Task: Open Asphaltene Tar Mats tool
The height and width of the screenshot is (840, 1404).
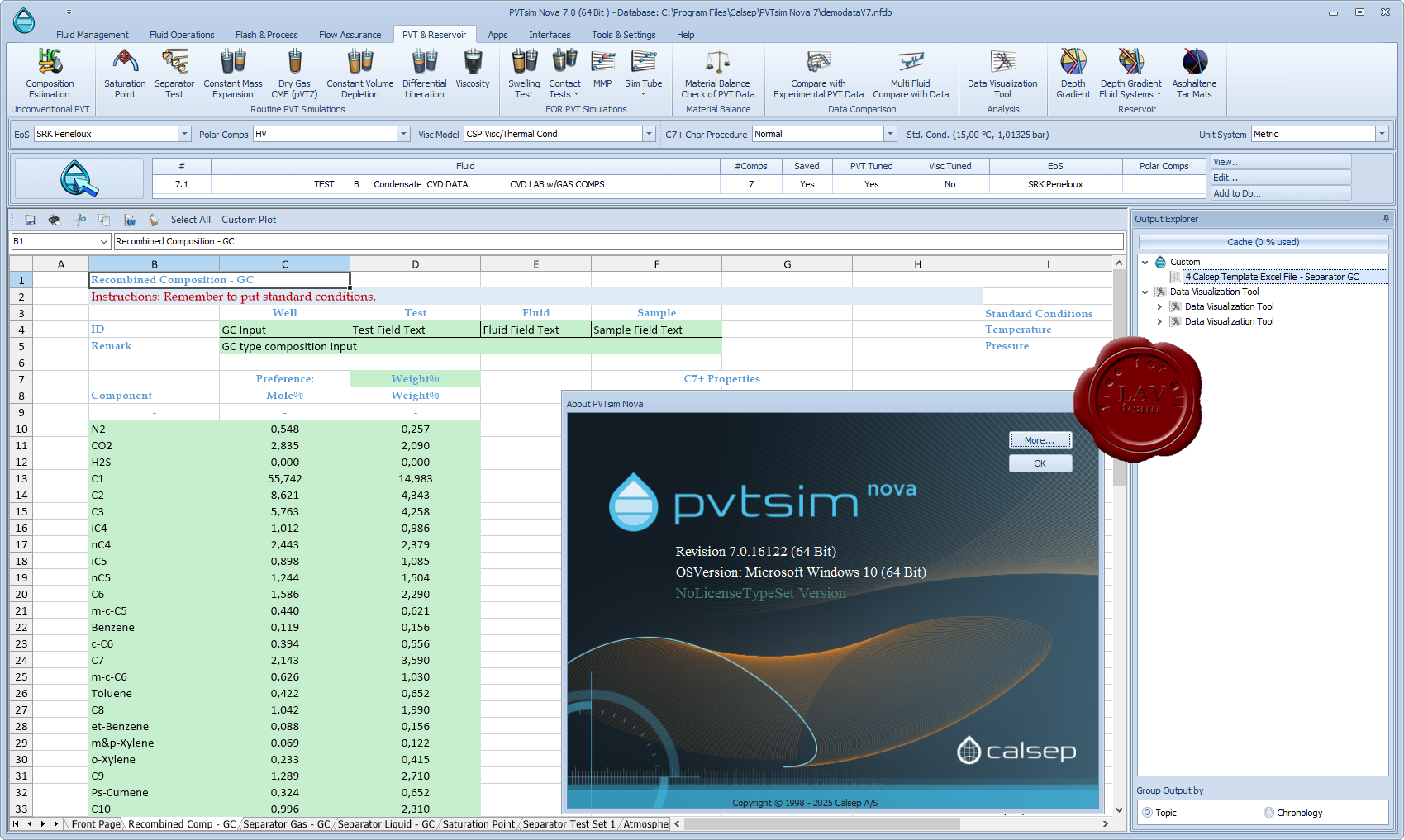Action: click(x=1194, y=73)
